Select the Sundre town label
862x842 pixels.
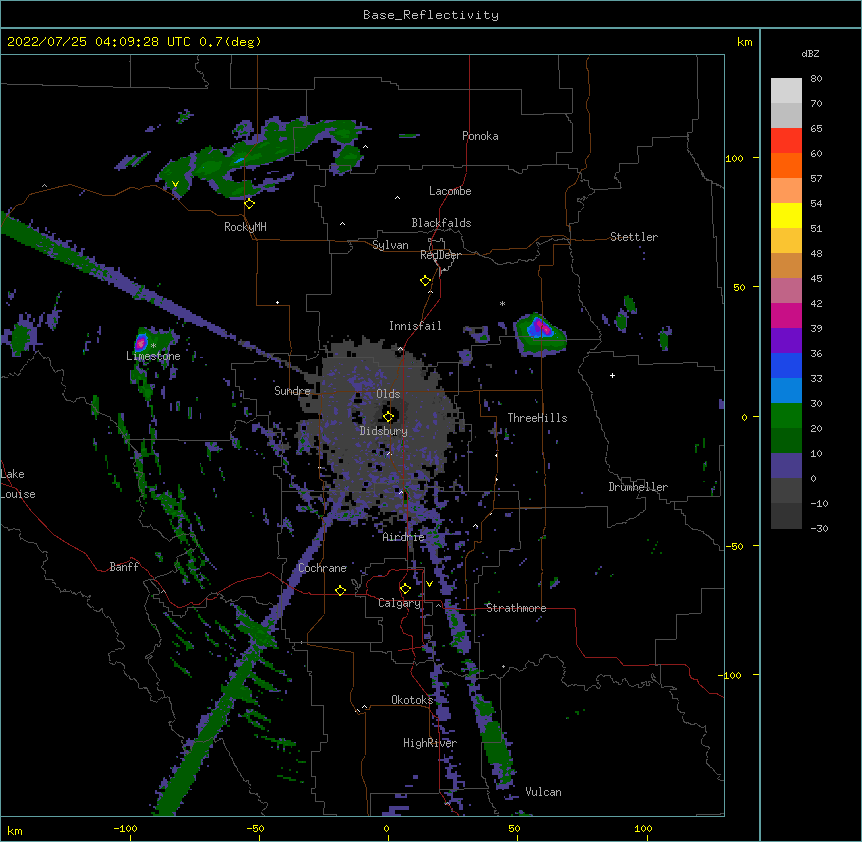click(292, 391)
